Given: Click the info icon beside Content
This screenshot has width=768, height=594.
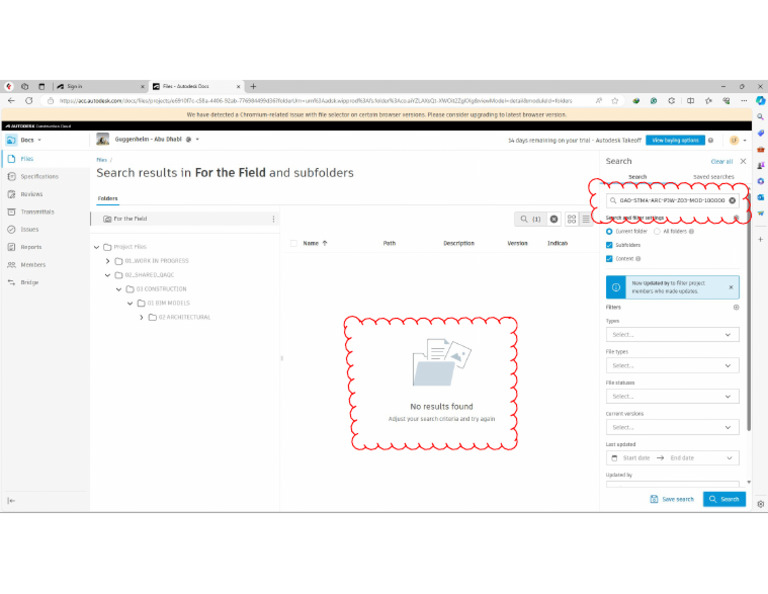Looking at the screenshot, I should pos(638,259).
